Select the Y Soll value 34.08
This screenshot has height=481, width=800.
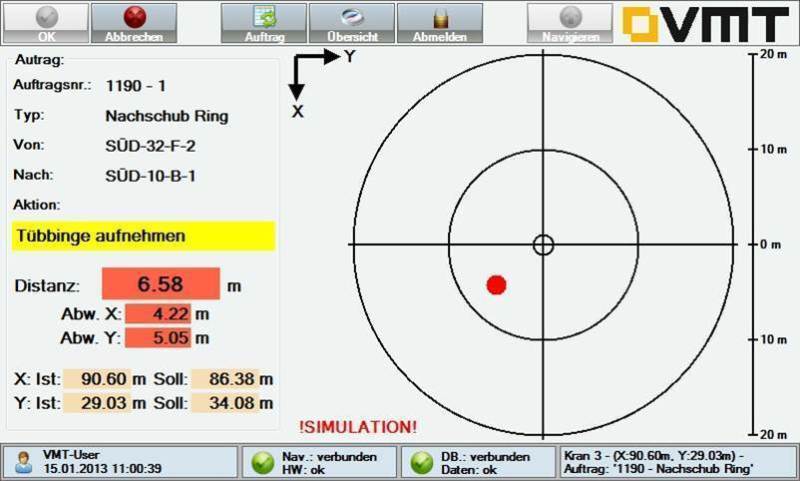(226, 403)
